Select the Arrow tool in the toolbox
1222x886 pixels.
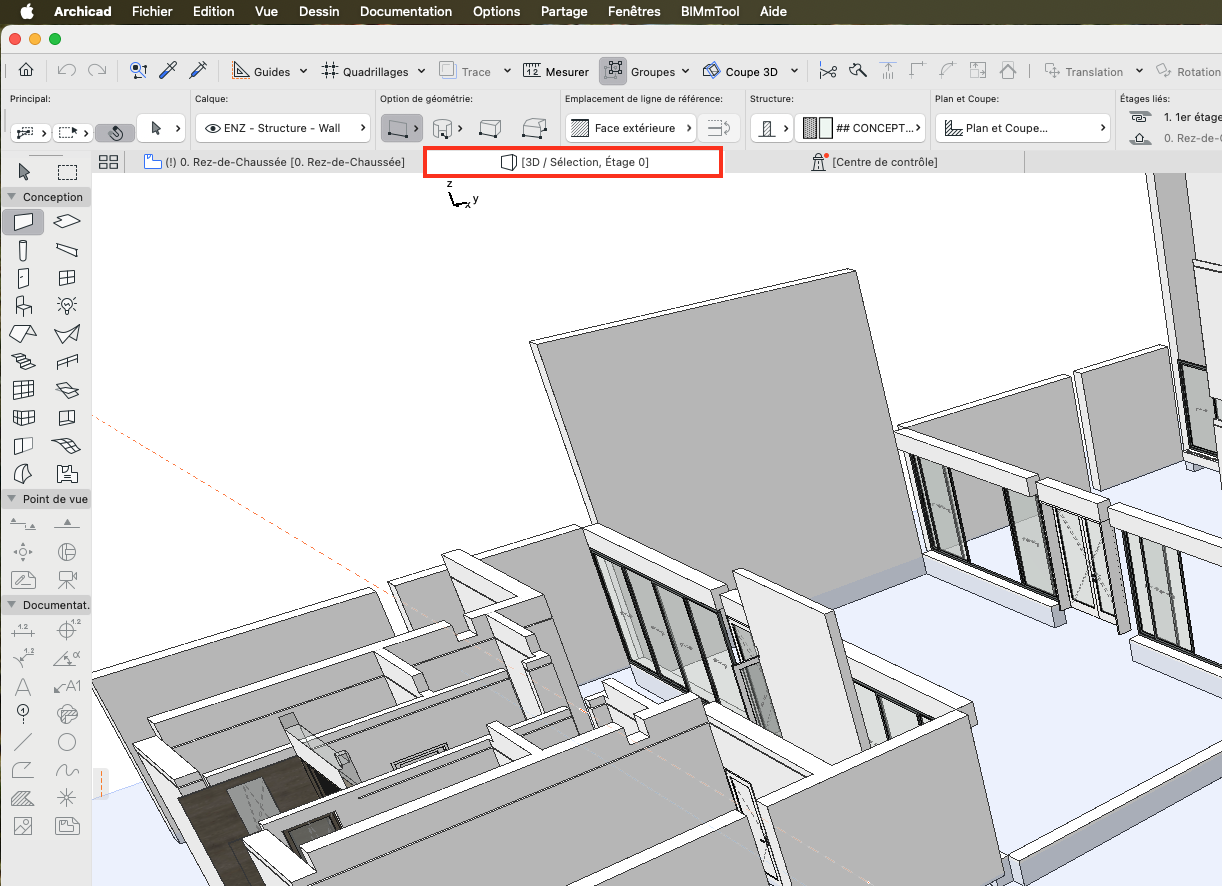[25, 172]
